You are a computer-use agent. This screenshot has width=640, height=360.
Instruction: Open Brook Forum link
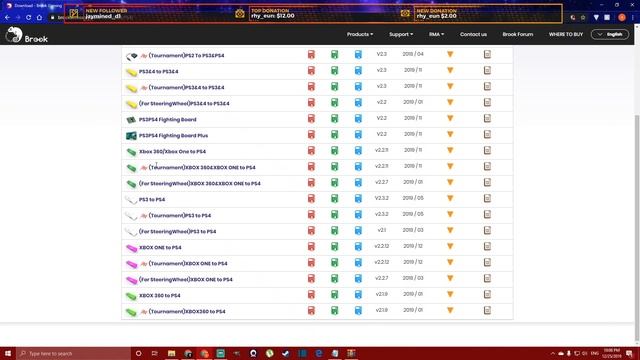tap(518, 34)
